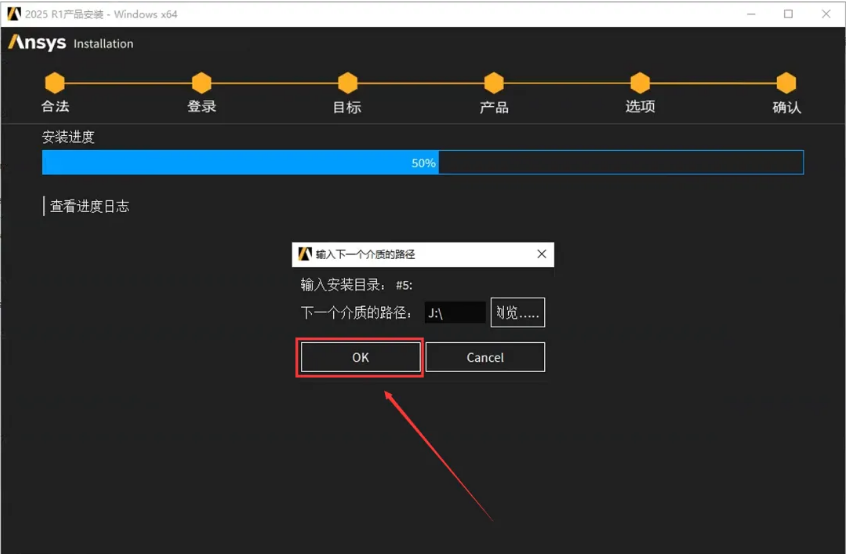Image resolution: width=848 pixels, height=554 pixels.
Task: Click the Ansys icon in title bar
Action: point(14,14)
